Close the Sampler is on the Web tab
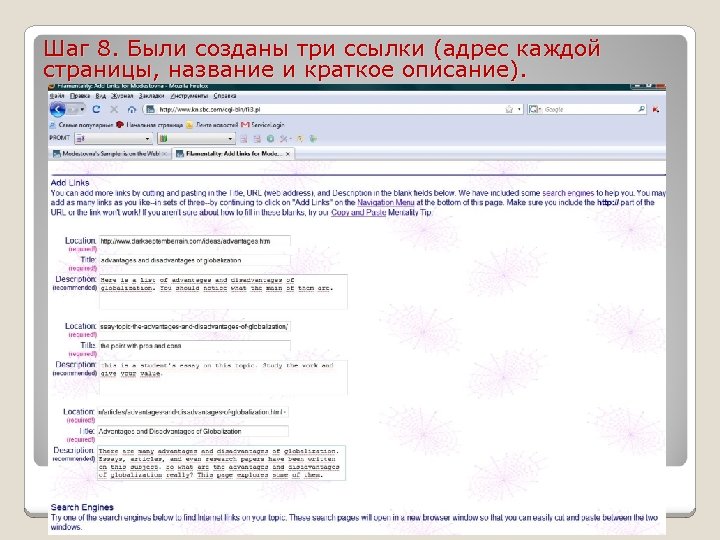720x540 pixels. (165, 154)
